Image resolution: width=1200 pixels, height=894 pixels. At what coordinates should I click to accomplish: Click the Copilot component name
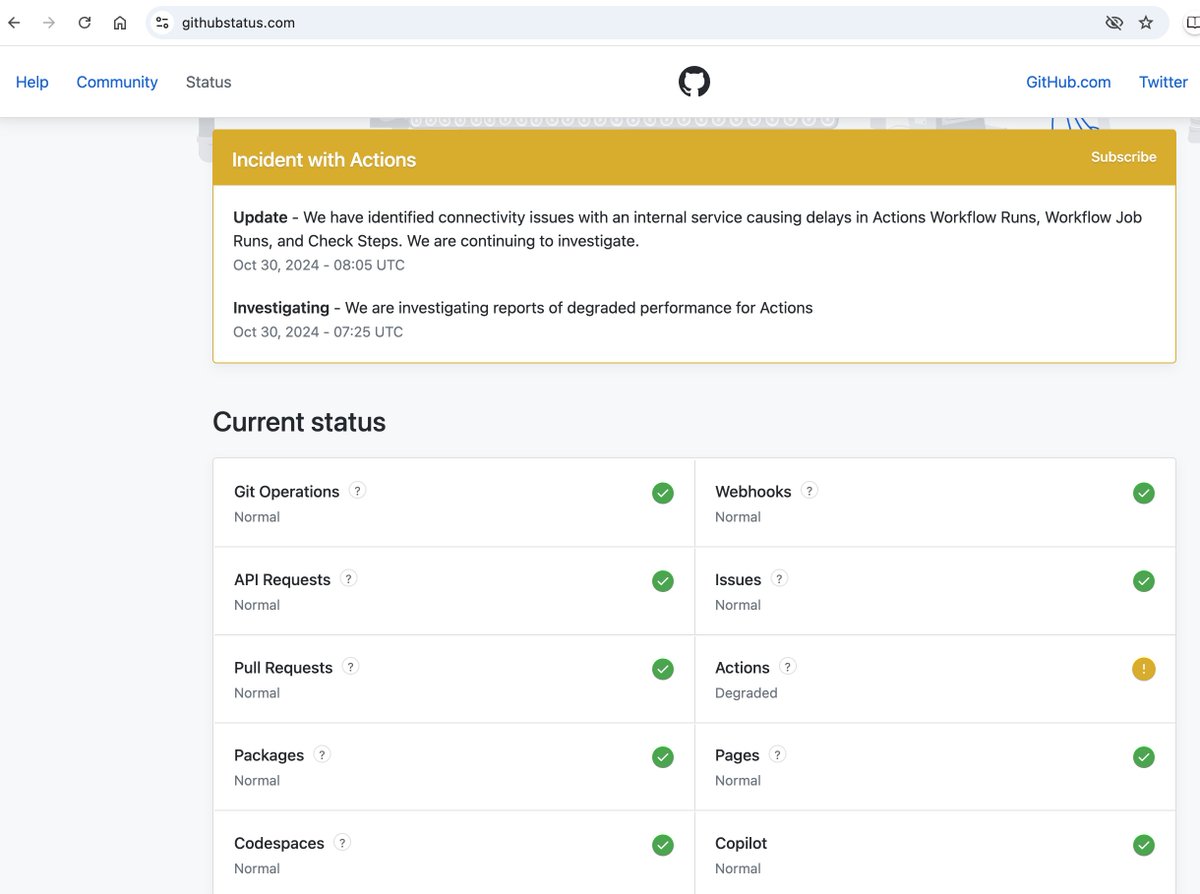[741, 844]
